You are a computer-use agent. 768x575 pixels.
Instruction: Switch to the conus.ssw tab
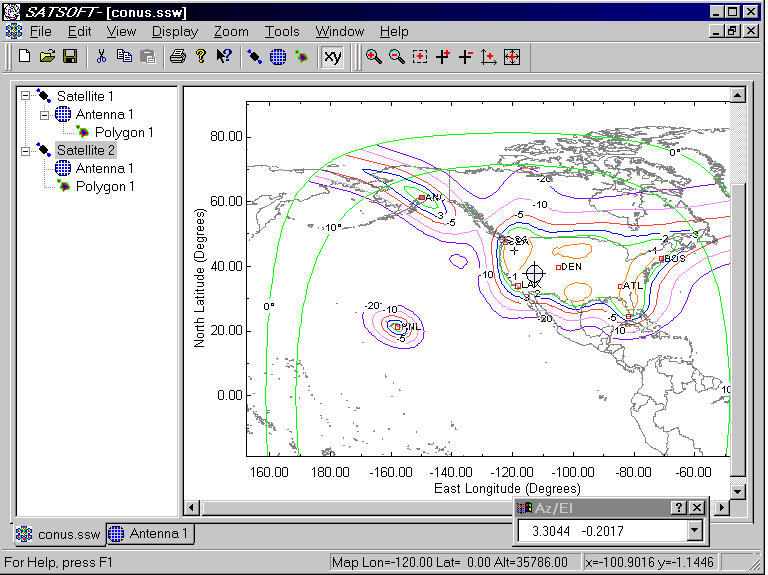[x=59, y=534]
